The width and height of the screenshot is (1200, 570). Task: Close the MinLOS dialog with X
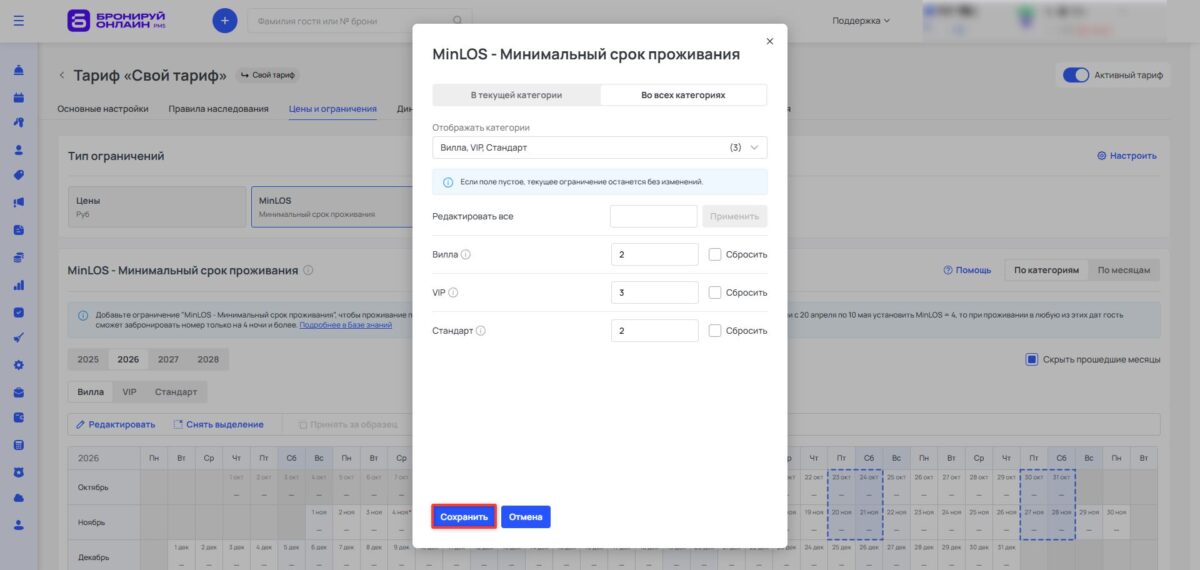[x=769, y=41]
